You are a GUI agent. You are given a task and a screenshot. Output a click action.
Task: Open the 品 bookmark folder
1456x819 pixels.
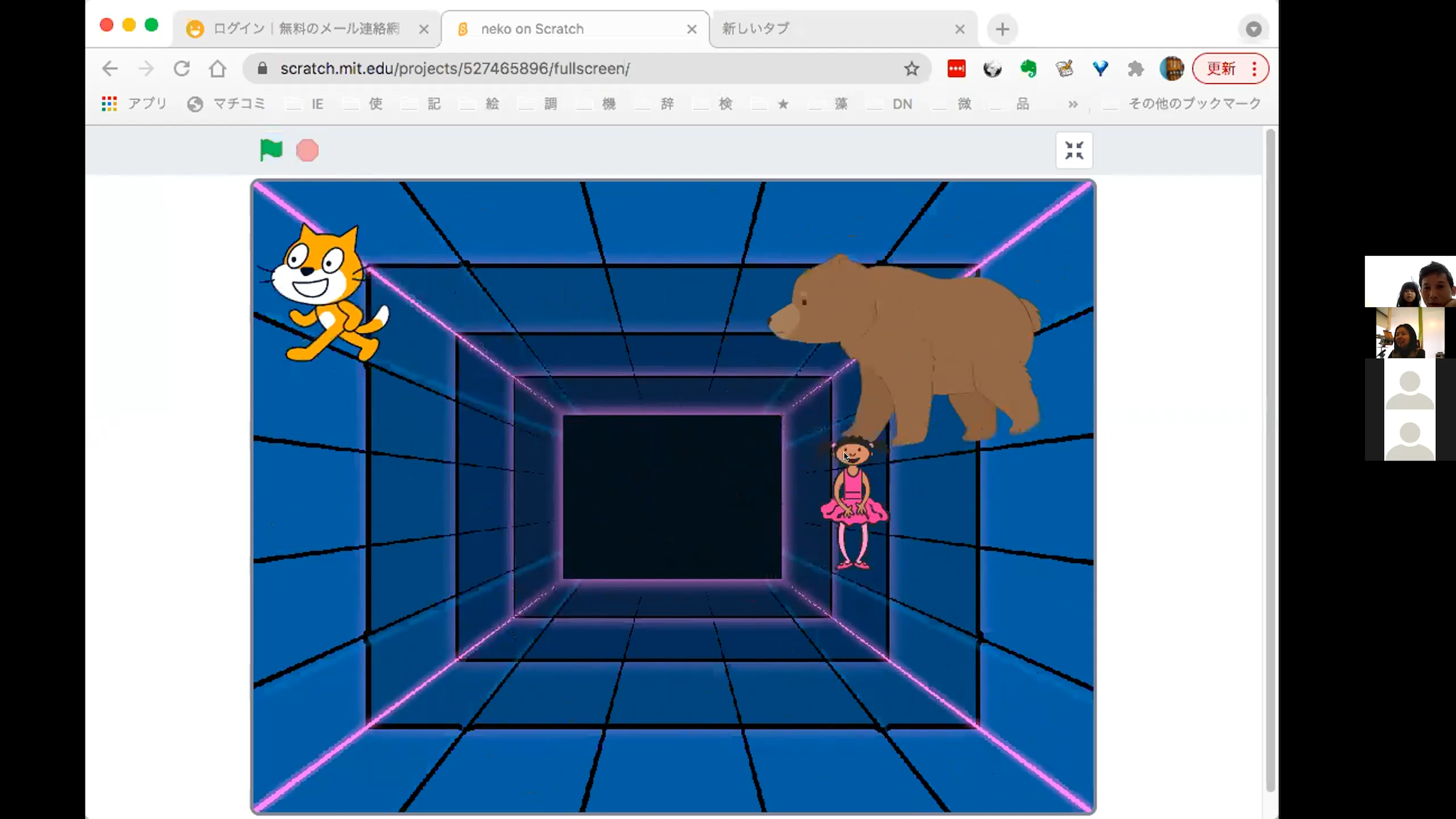1010,104
